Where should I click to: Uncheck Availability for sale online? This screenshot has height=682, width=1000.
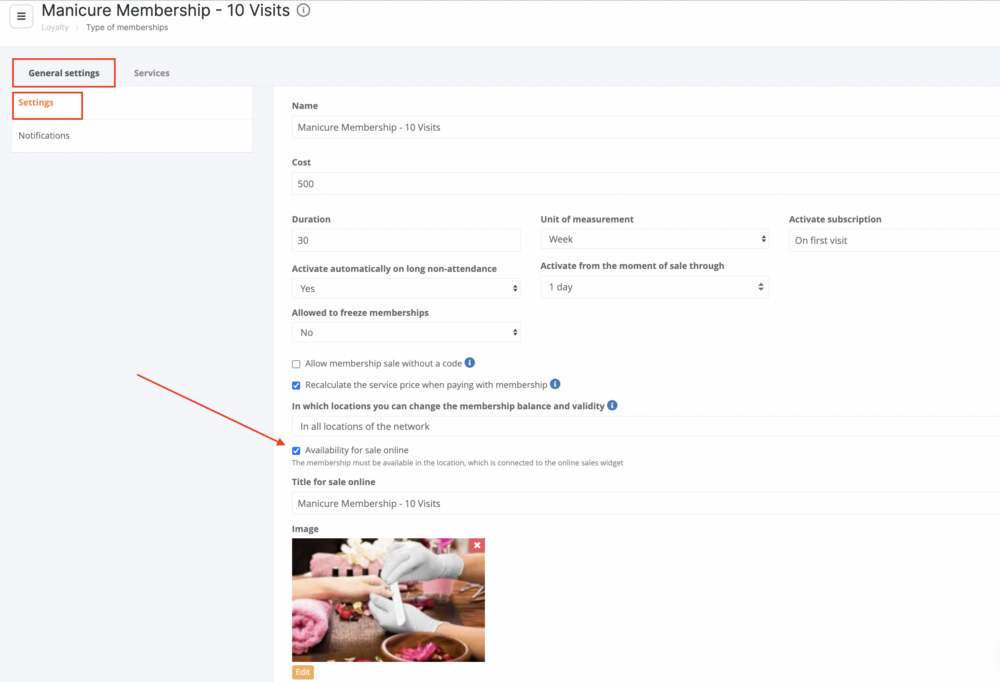(x=296, y=450)
